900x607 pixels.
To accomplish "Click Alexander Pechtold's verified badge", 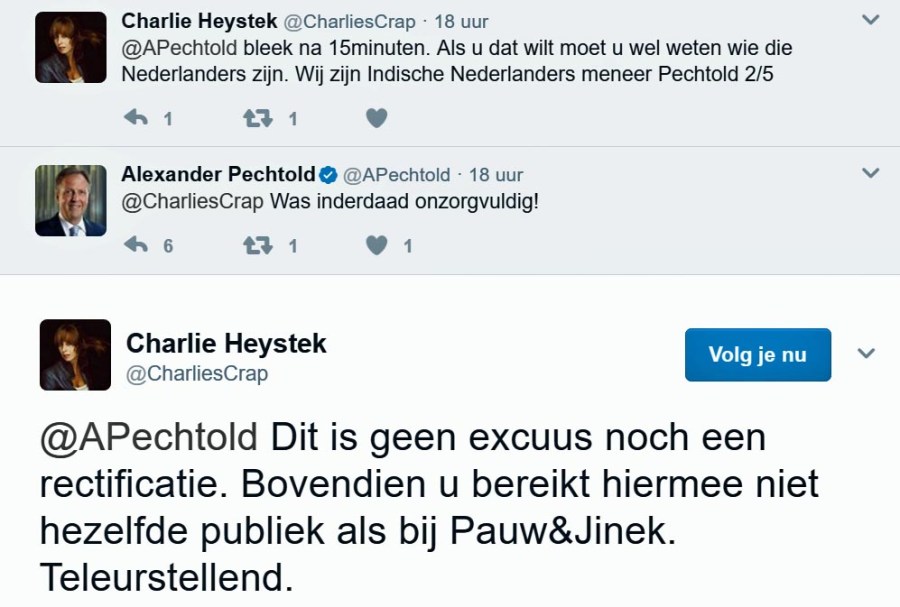I will coord(328,175).
